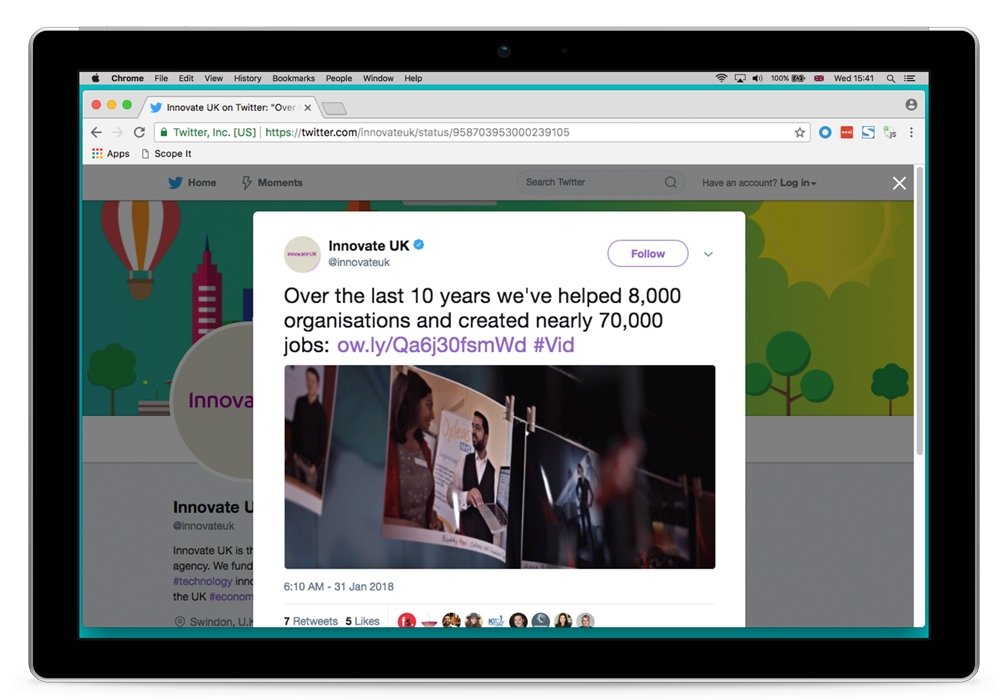Click the #technology hashtag in the profile bio

[x=203, y=581]
